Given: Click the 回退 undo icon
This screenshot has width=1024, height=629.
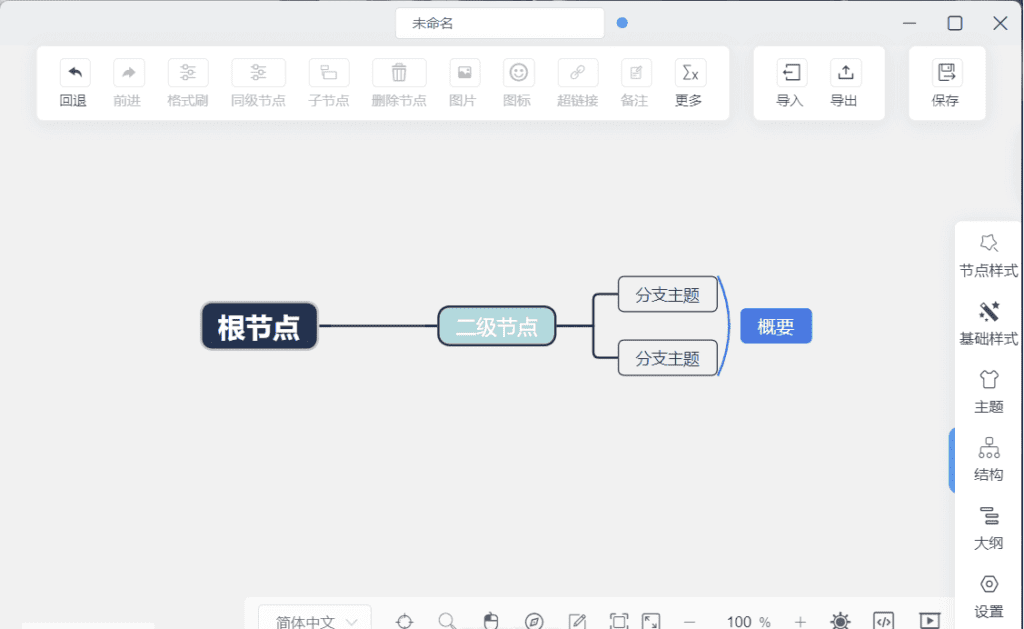Looking at the screenshot, I should tap(74, 73).
